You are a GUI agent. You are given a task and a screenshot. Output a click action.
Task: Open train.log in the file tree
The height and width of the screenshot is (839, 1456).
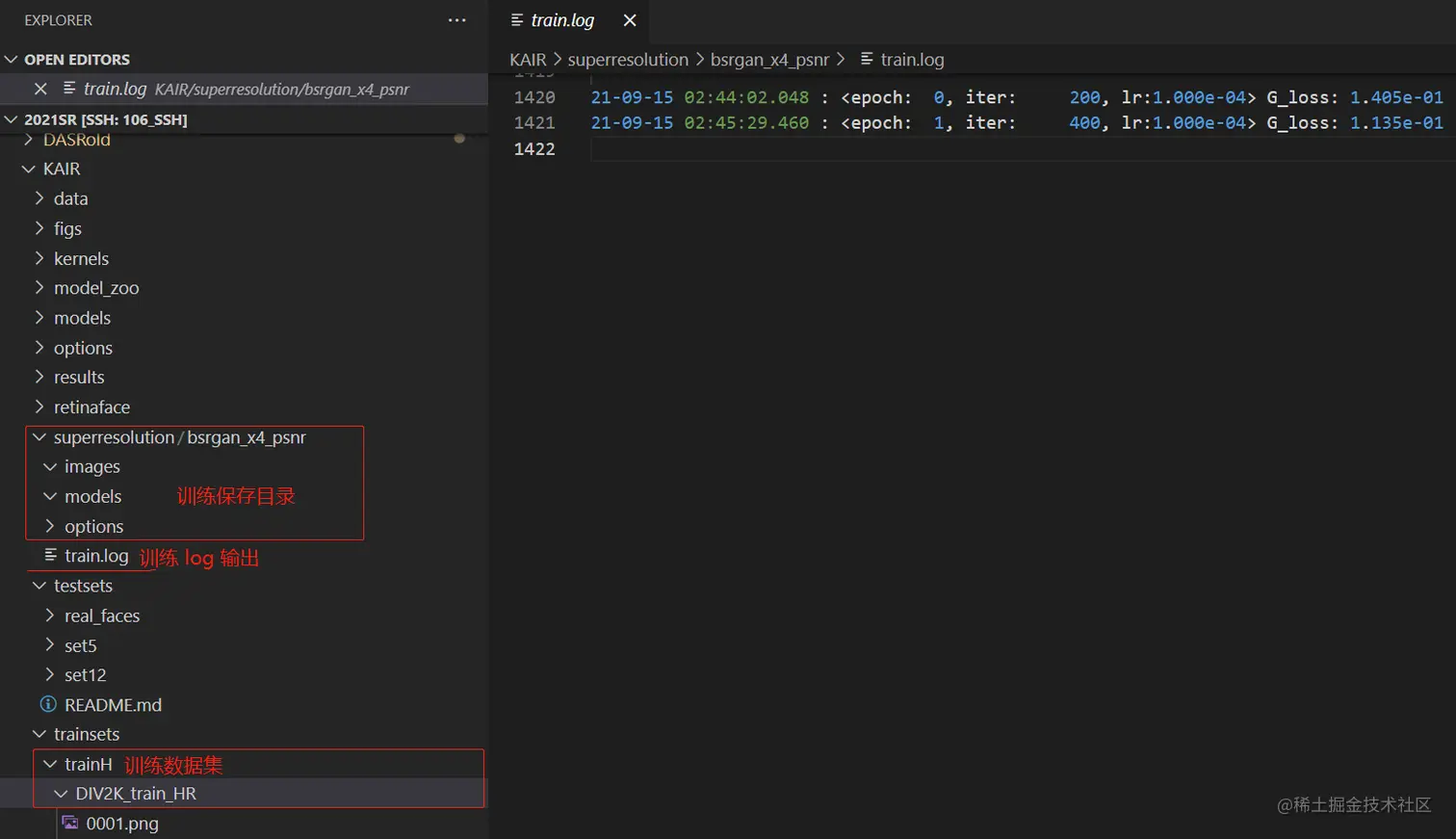[x=96, y=556]
